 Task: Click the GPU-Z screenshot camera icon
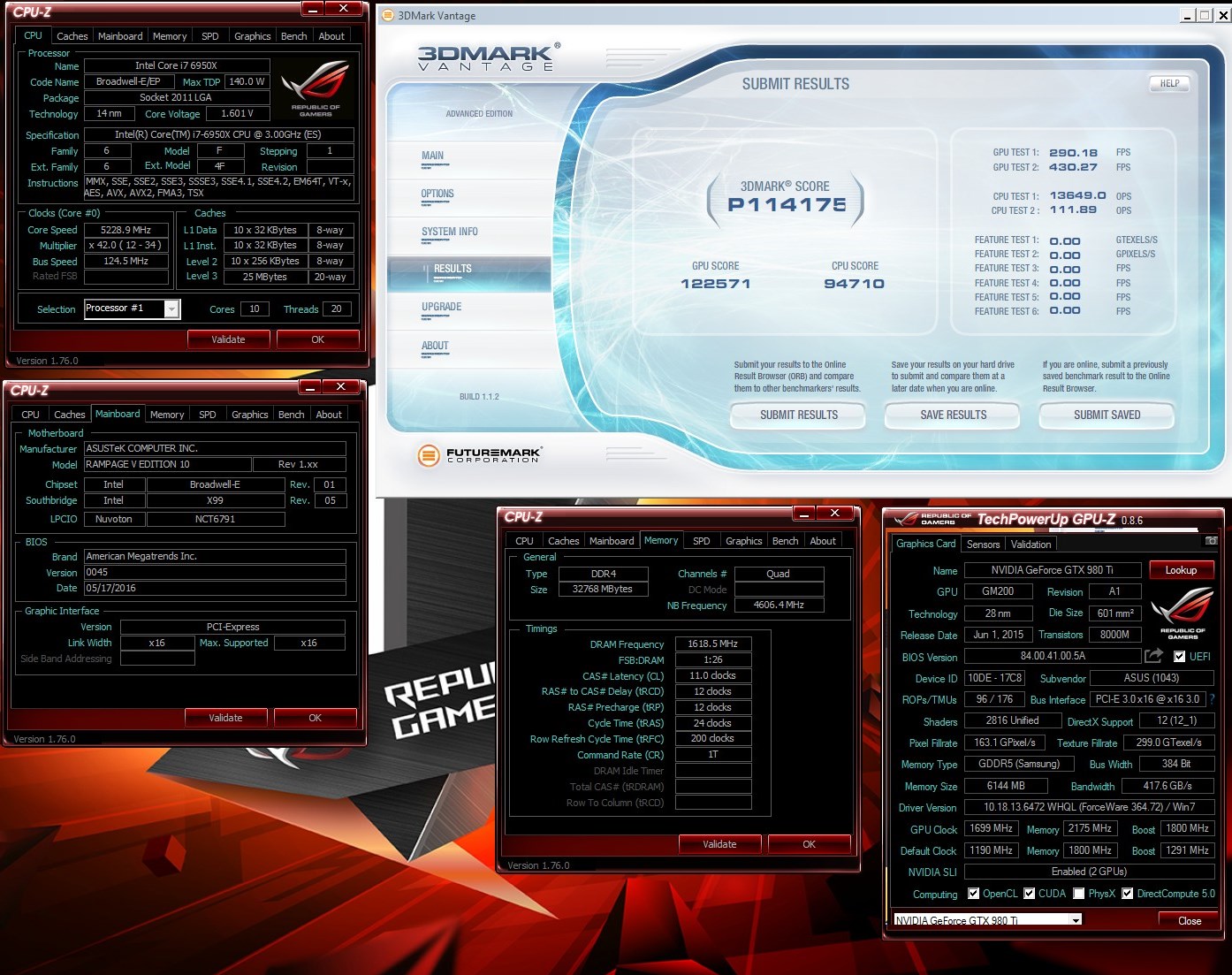point(1211,541)
